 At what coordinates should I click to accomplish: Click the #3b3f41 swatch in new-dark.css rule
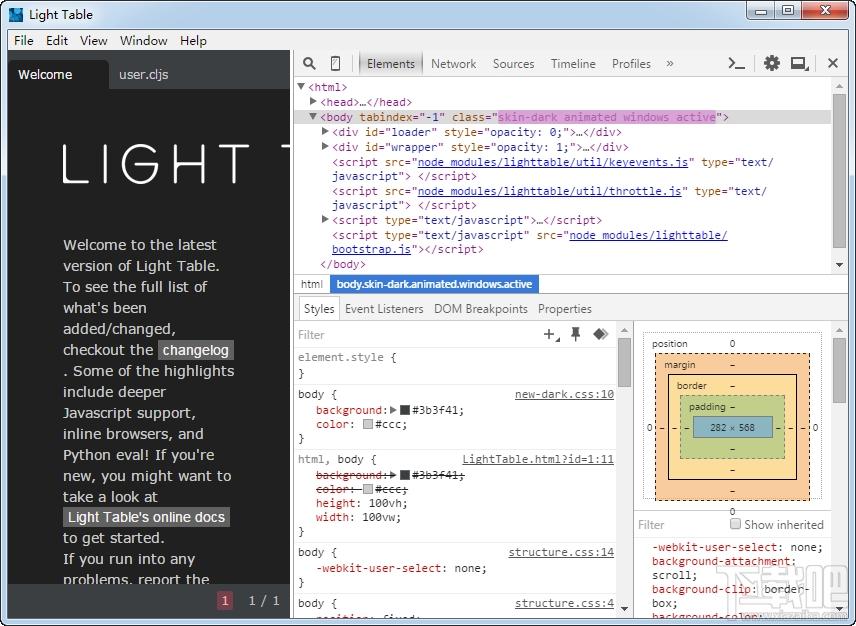405,409
